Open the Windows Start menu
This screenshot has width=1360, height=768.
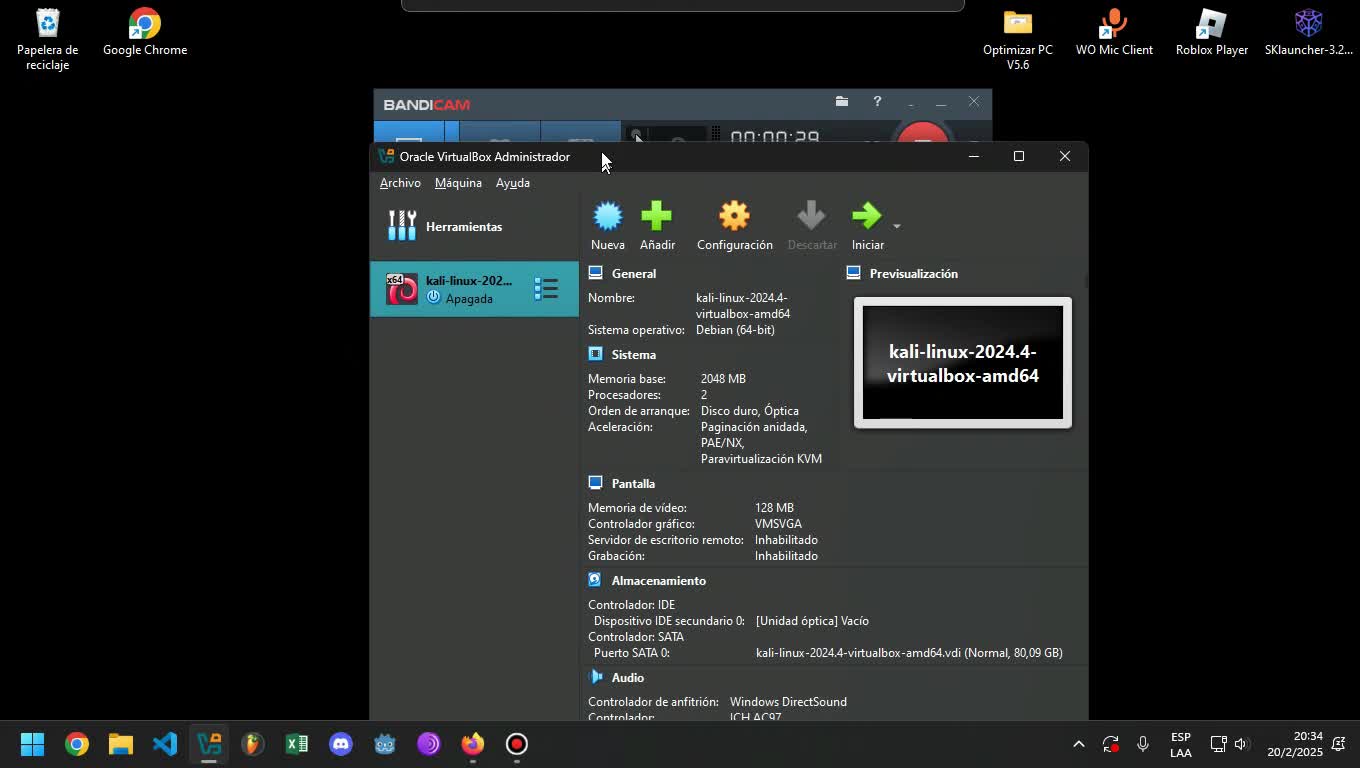[33, 744]
